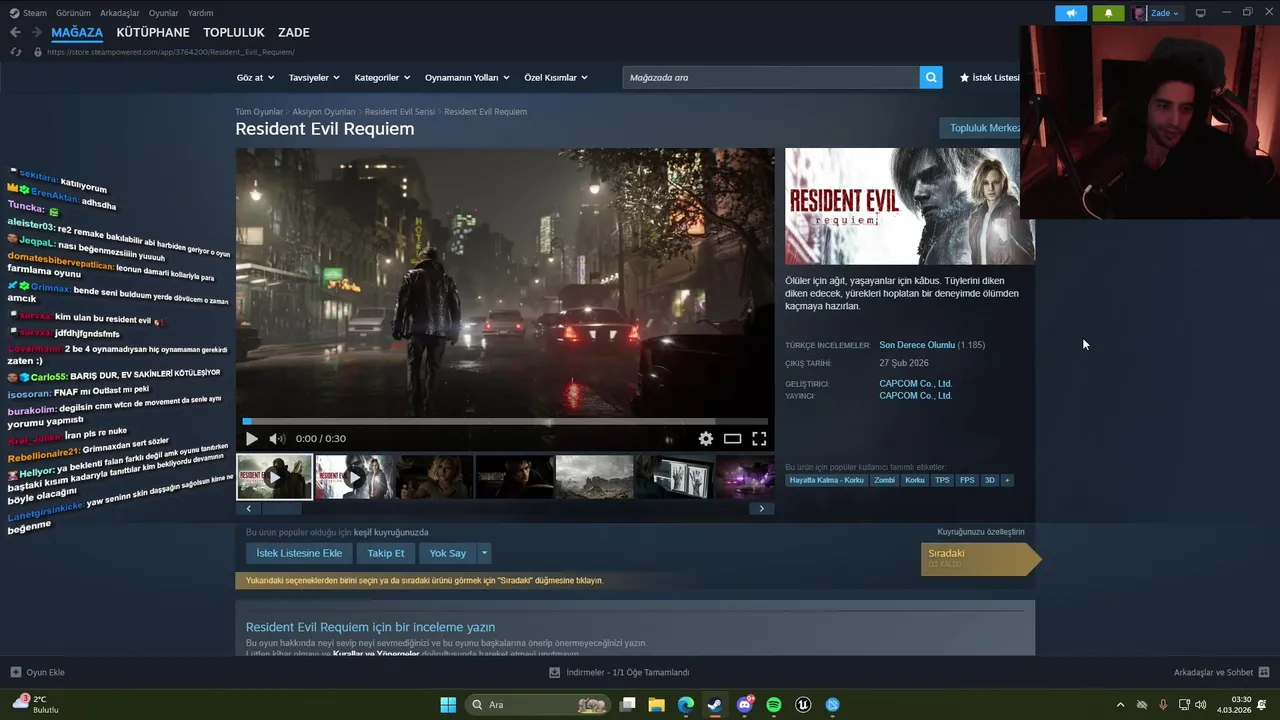Select the blonde woman screenshot thumbnail
This screenshot has height=720, width=1280.
[x=434, y=477]
